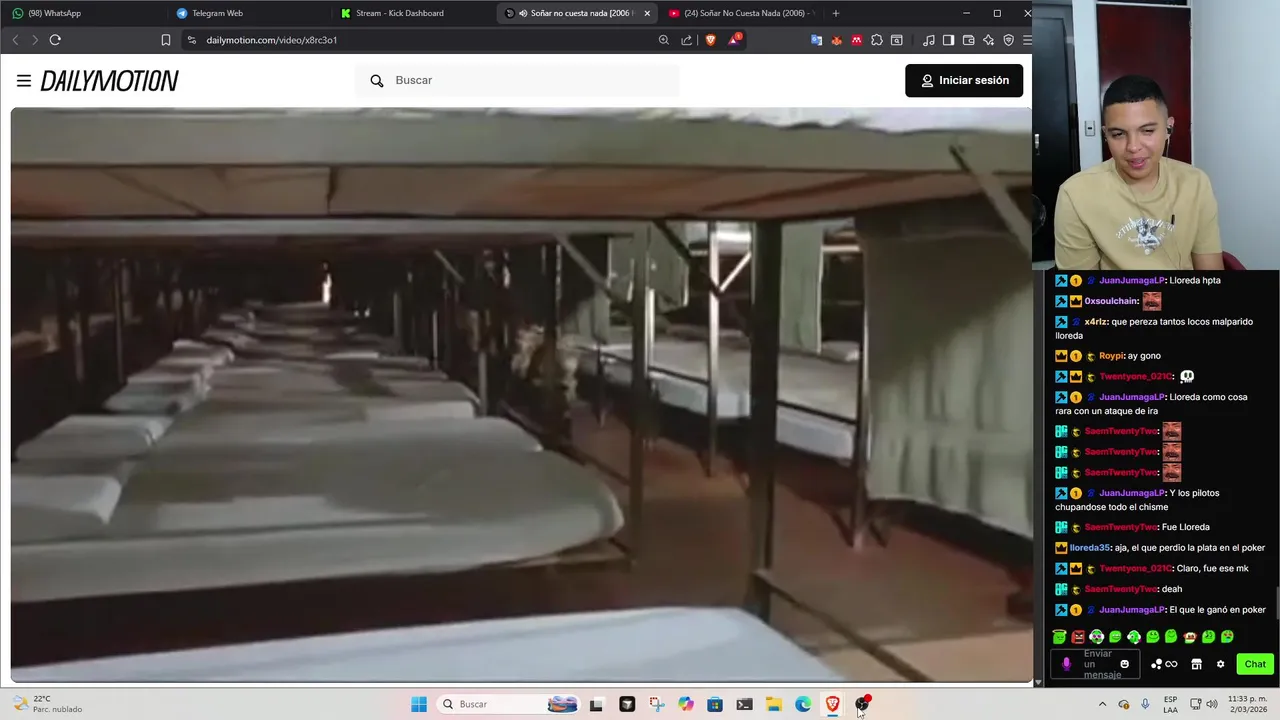Click username 0xsoulchain in chat

tap(1111, 301)
